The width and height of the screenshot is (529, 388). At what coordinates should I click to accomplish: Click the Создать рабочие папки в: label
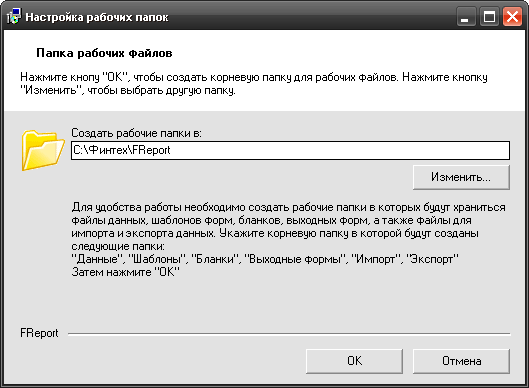[136, 133]
